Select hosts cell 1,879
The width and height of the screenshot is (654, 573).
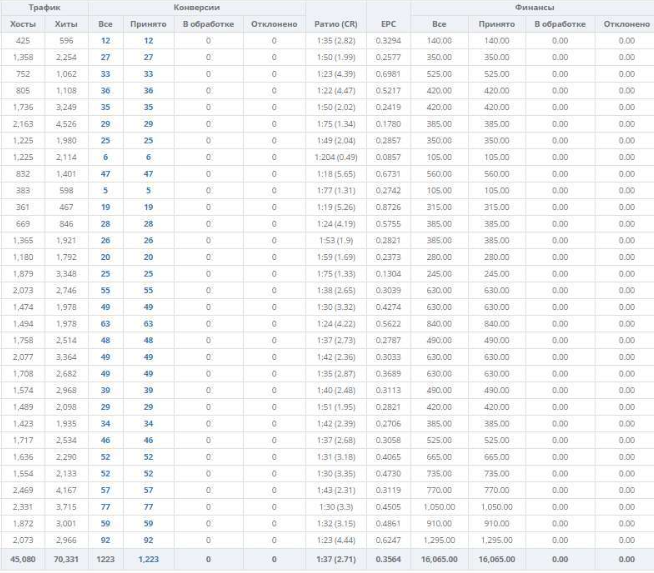tap(23, 274)
